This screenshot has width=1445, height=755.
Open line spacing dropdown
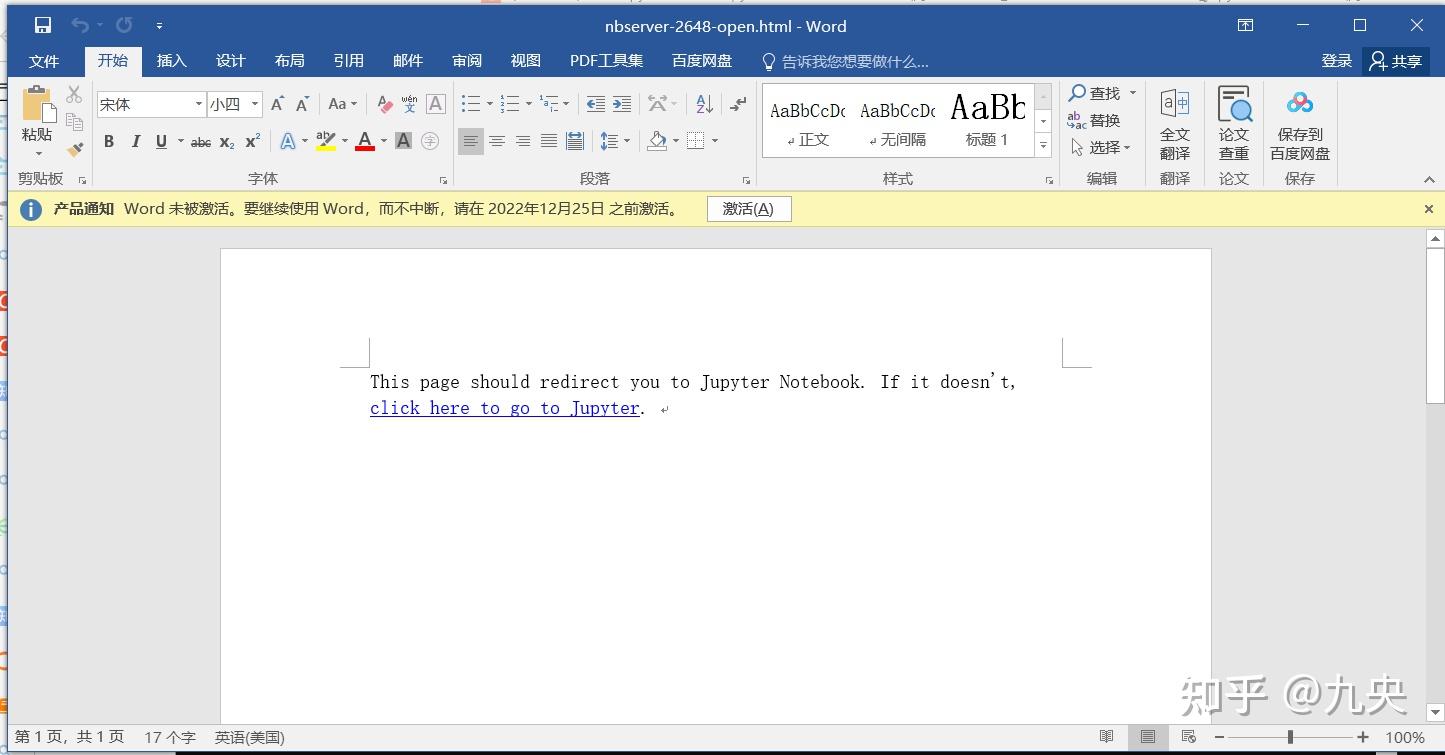point(615,141)
